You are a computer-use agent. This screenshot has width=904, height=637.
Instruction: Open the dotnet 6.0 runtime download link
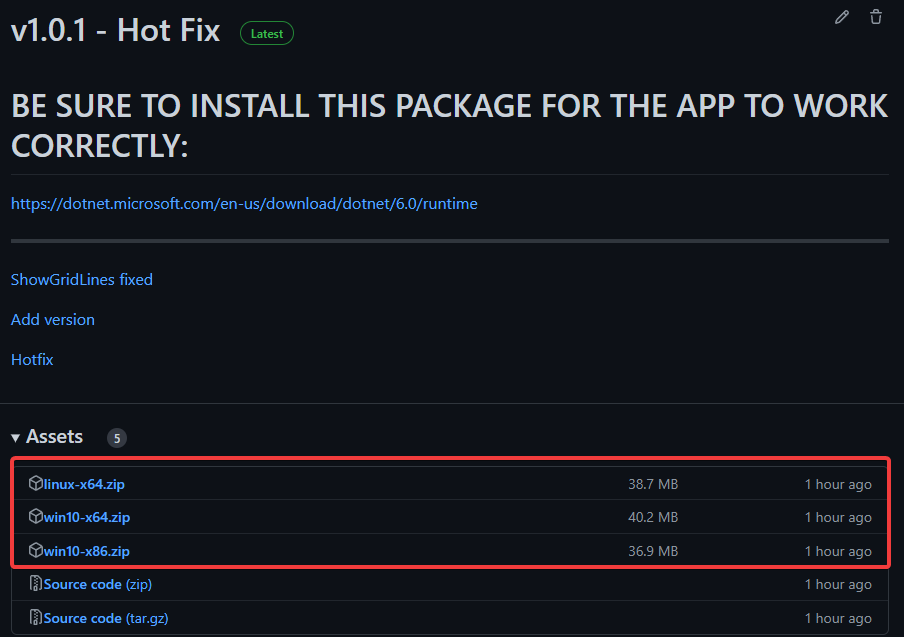[x=244, y=204]
